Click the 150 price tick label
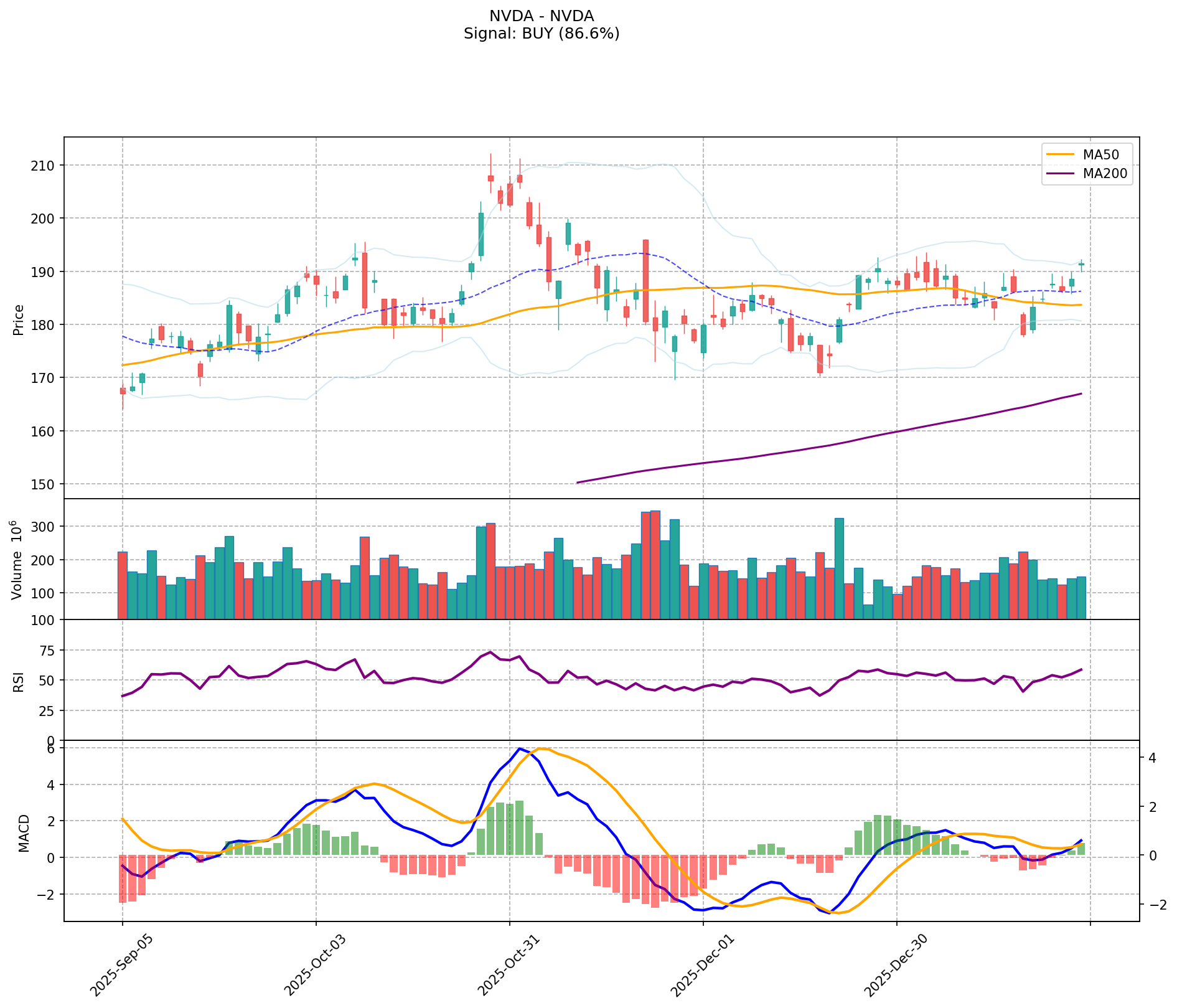Viewport: 1177px width, 1008px height. (x=45, y=484)
